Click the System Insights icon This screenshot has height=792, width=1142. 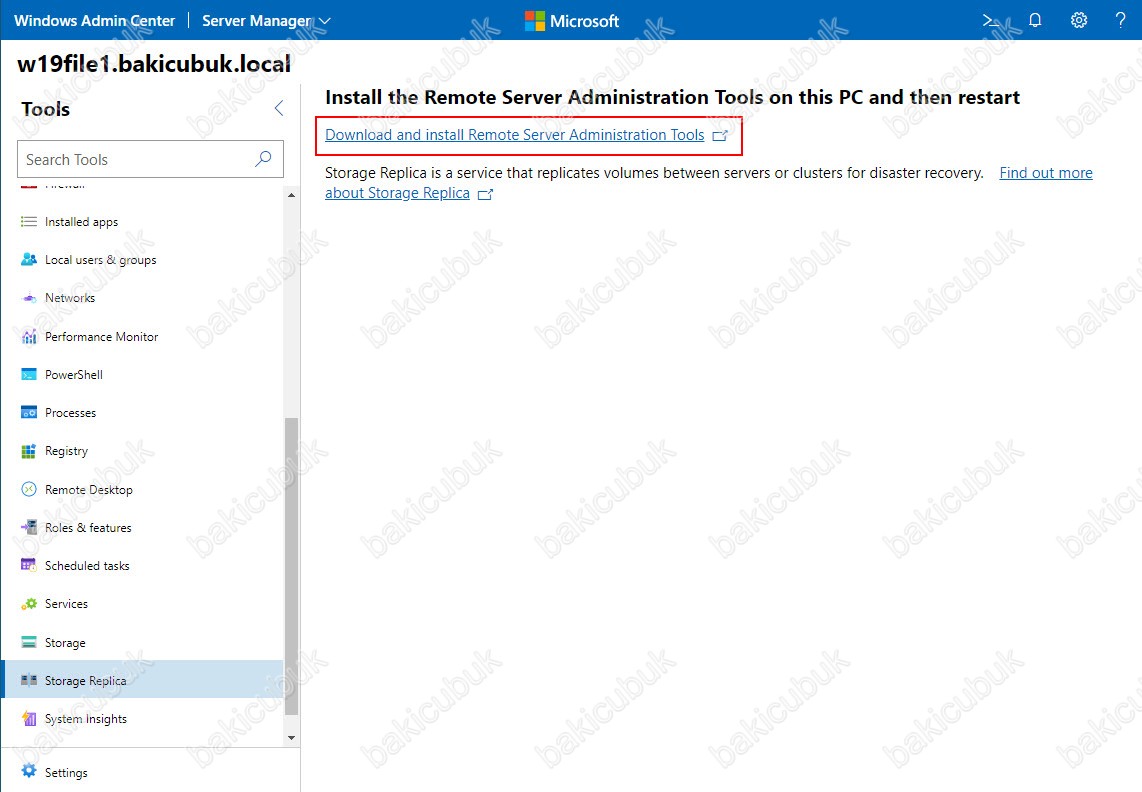click(x=28, y=719)
